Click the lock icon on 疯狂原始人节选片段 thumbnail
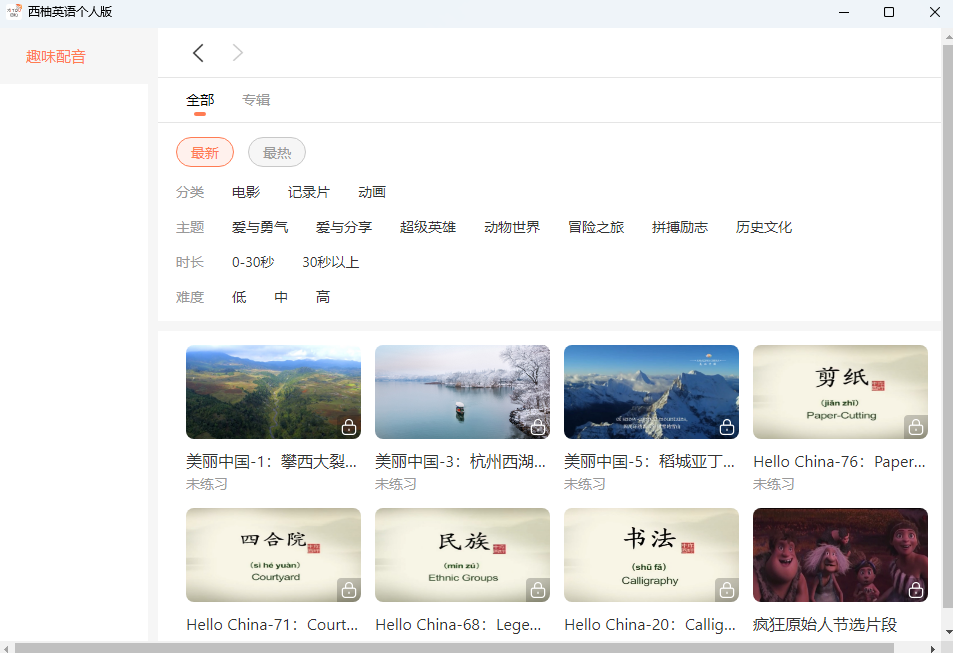Screen dimensions: 953x653 (915, 590)
